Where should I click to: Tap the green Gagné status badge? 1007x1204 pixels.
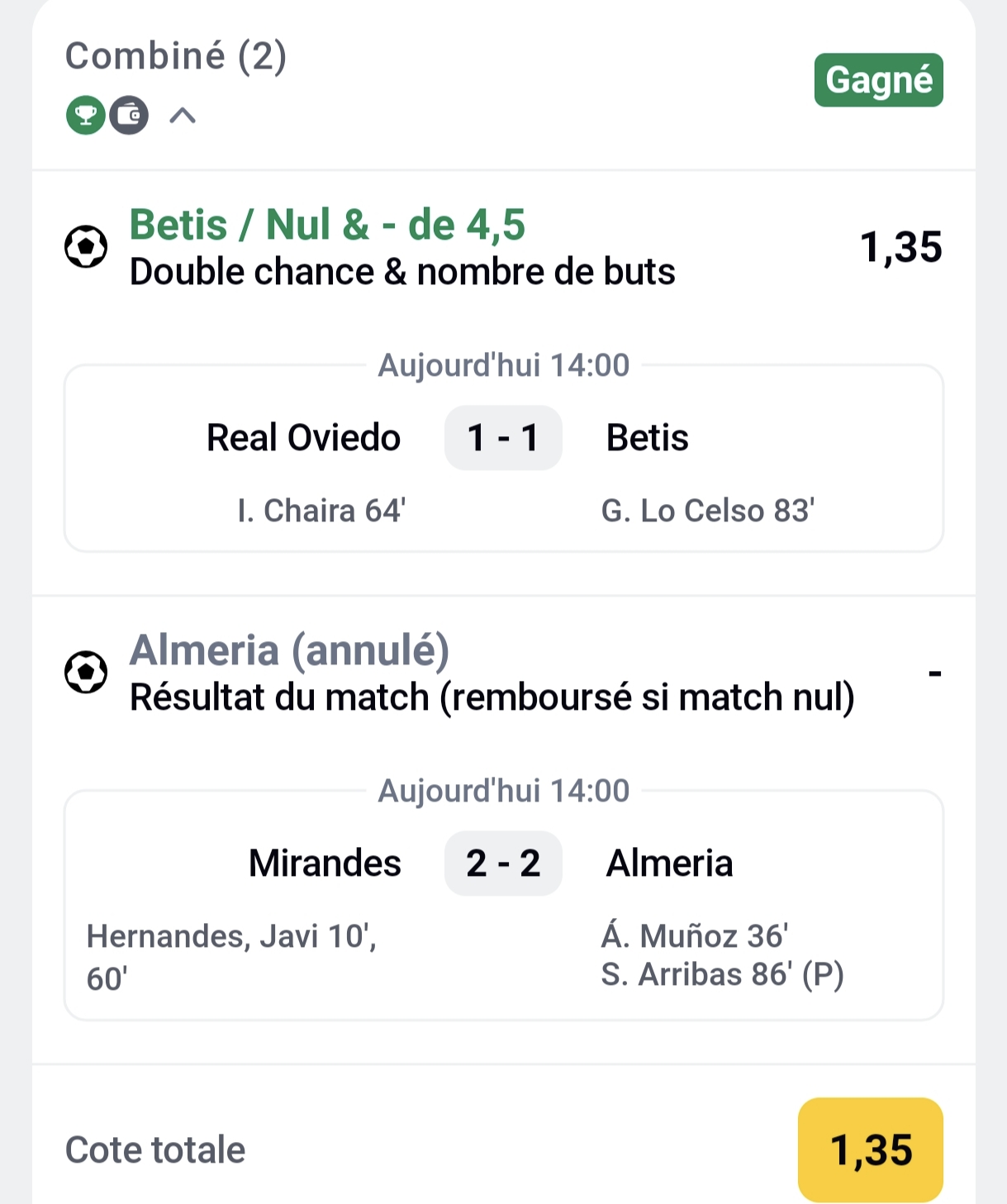click(878, 80)
